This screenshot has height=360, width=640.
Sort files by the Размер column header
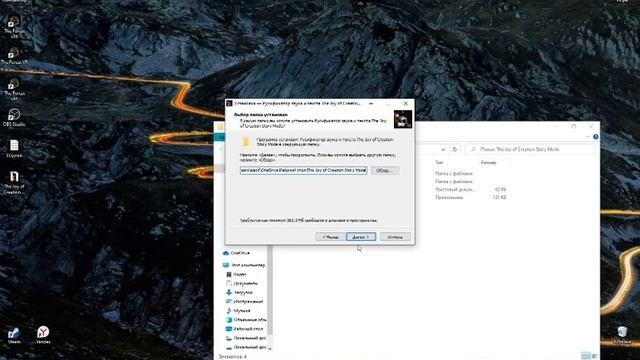488,162
